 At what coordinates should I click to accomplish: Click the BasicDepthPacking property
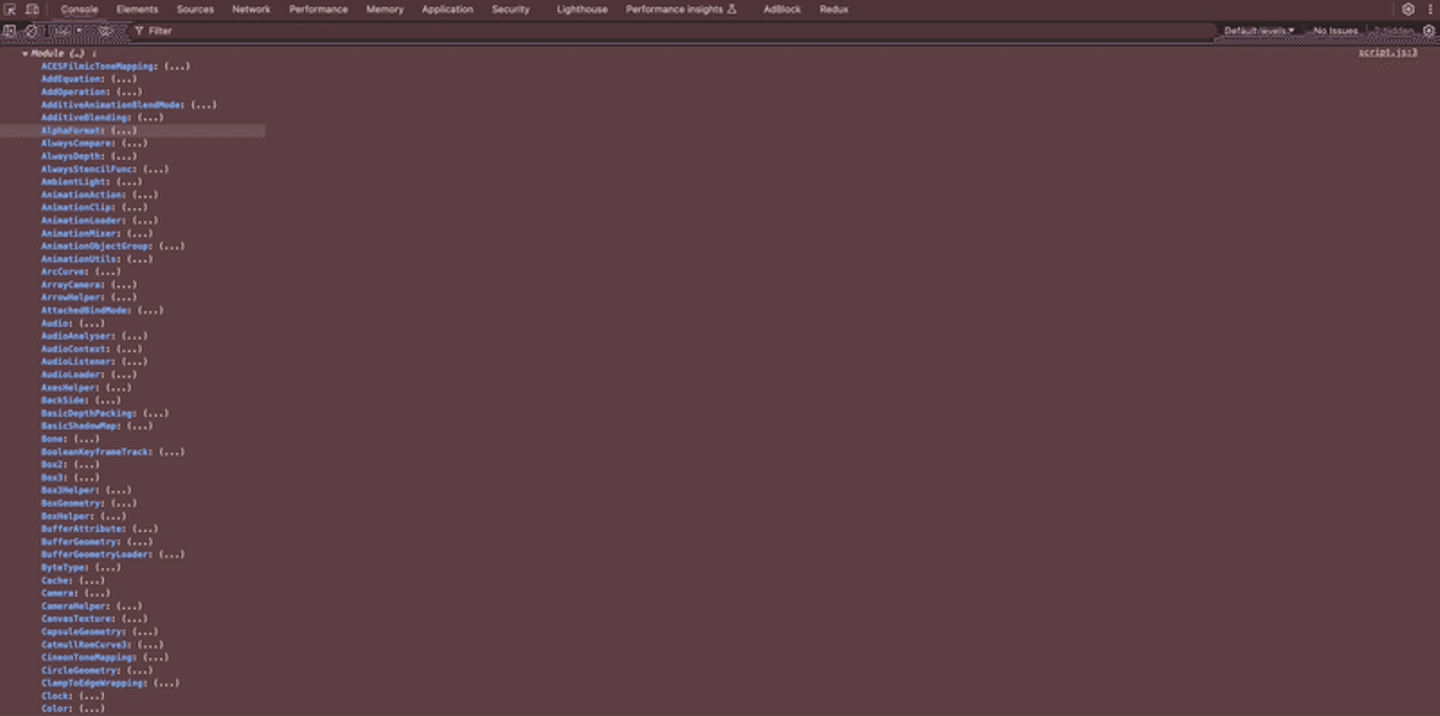point(104,413)
